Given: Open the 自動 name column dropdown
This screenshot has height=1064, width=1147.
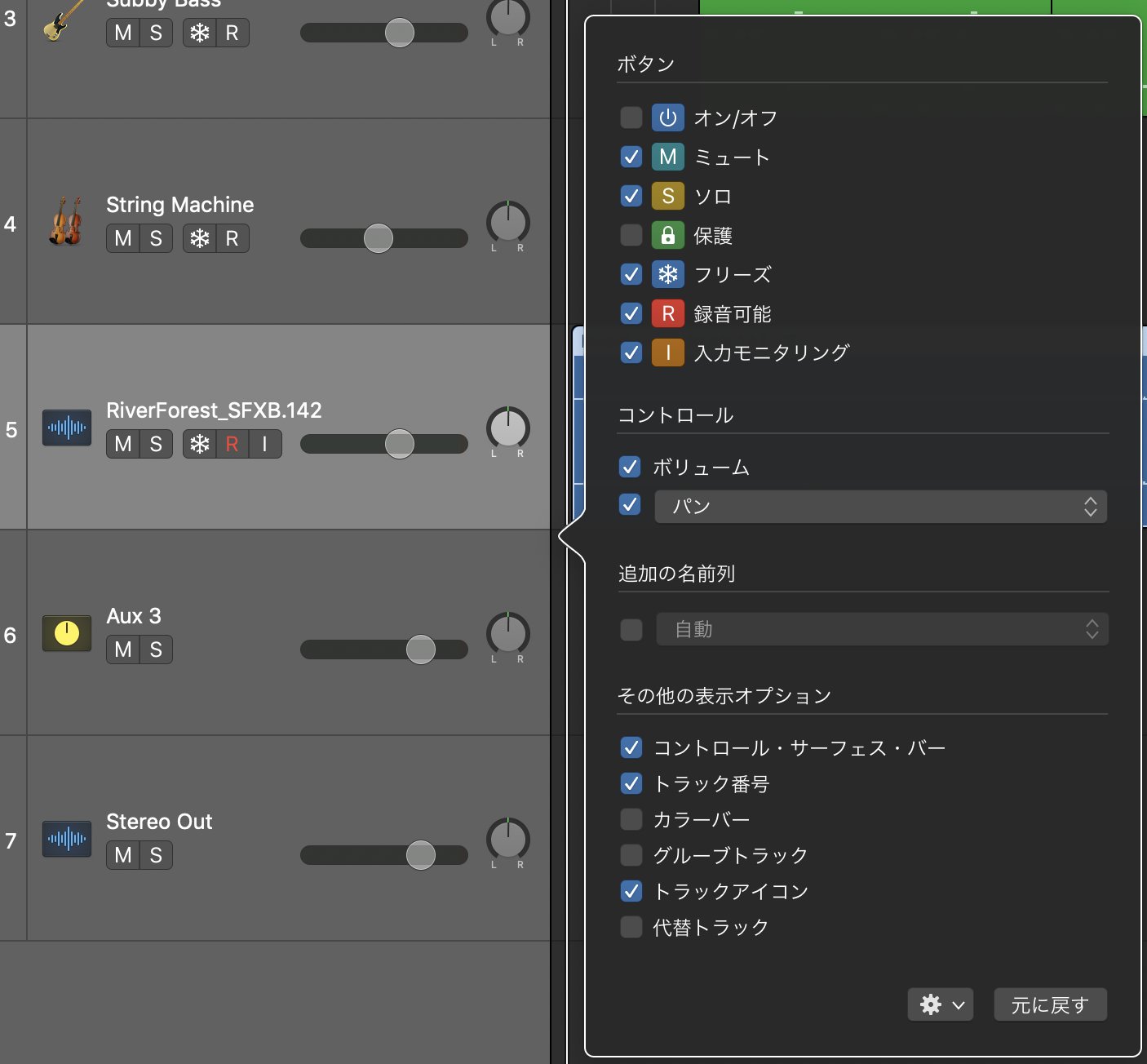Looking at the screenshot, I should pos(881,629).
